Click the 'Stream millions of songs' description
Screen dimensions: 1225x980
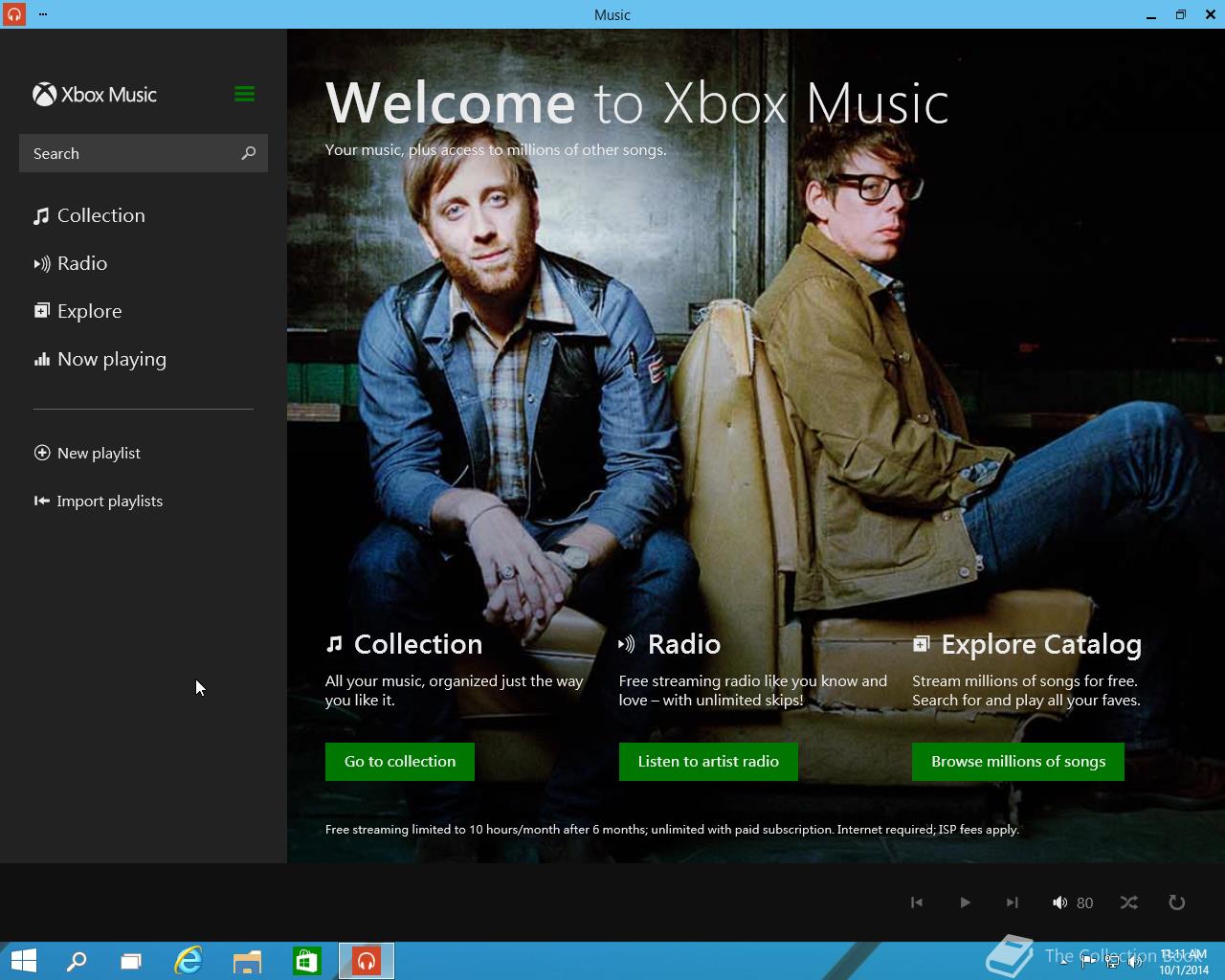tap(1026, 691)
